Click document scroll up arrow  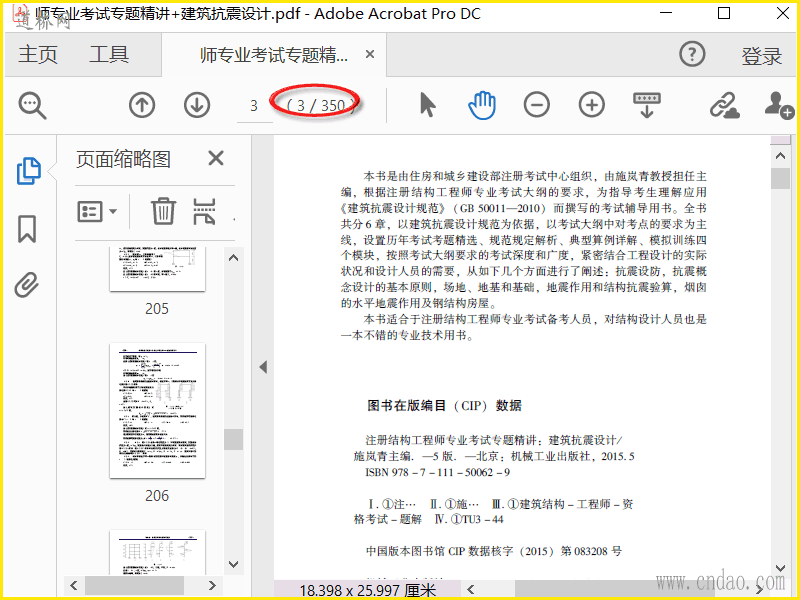point(780,156)
